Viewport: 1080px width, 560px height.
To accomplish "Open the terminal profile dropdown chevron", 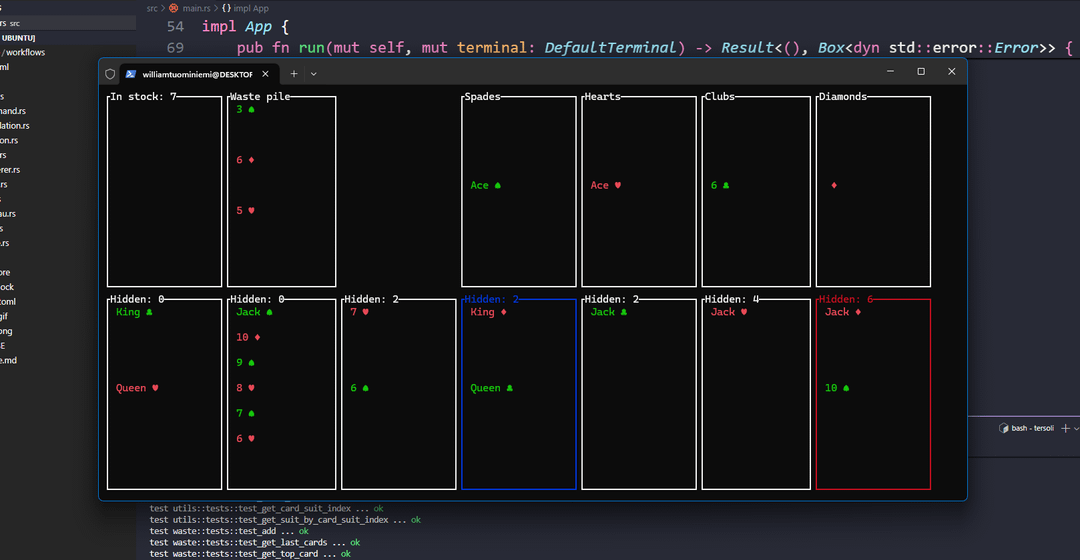I will click(x=313, y=74).
